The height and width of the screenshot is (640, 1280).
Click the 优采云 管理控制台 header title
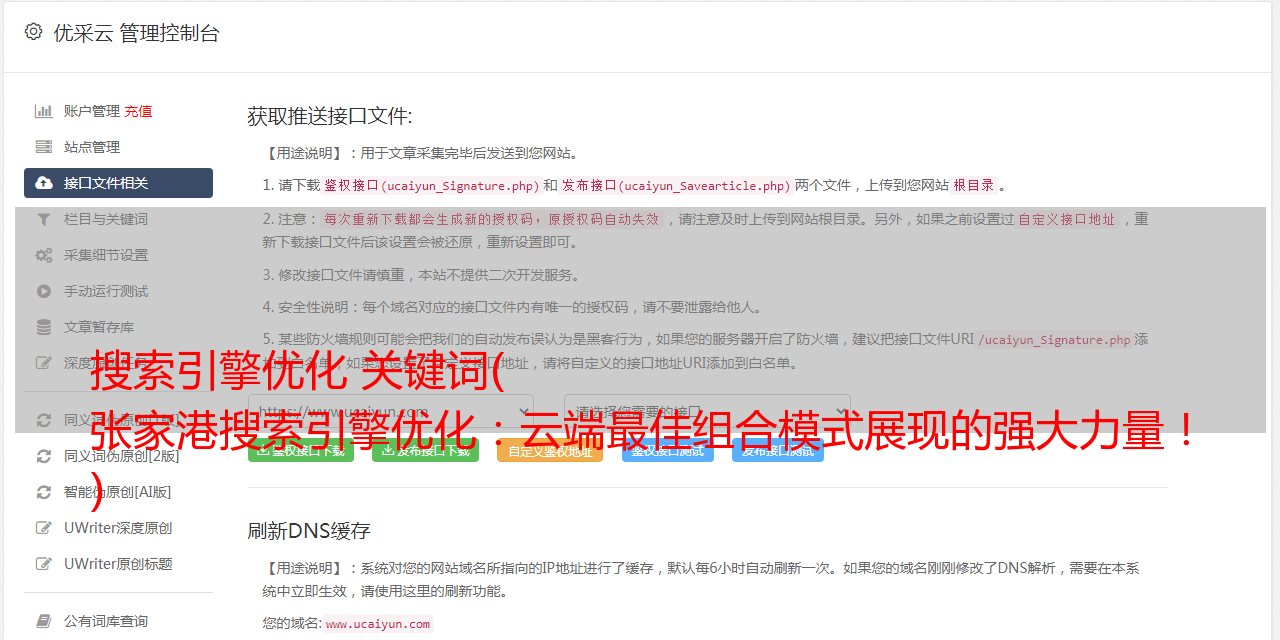pos(136,33)
